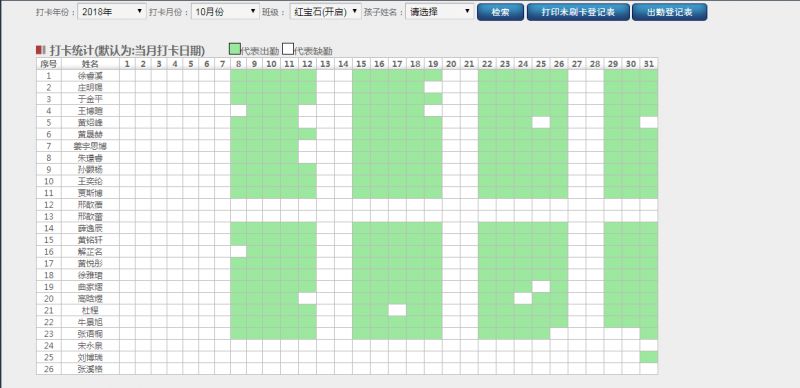The width and height of the screenshot is (800, 388).
Task: Click the 序号 cell numbered 20
Action: (x=49, y=299)
